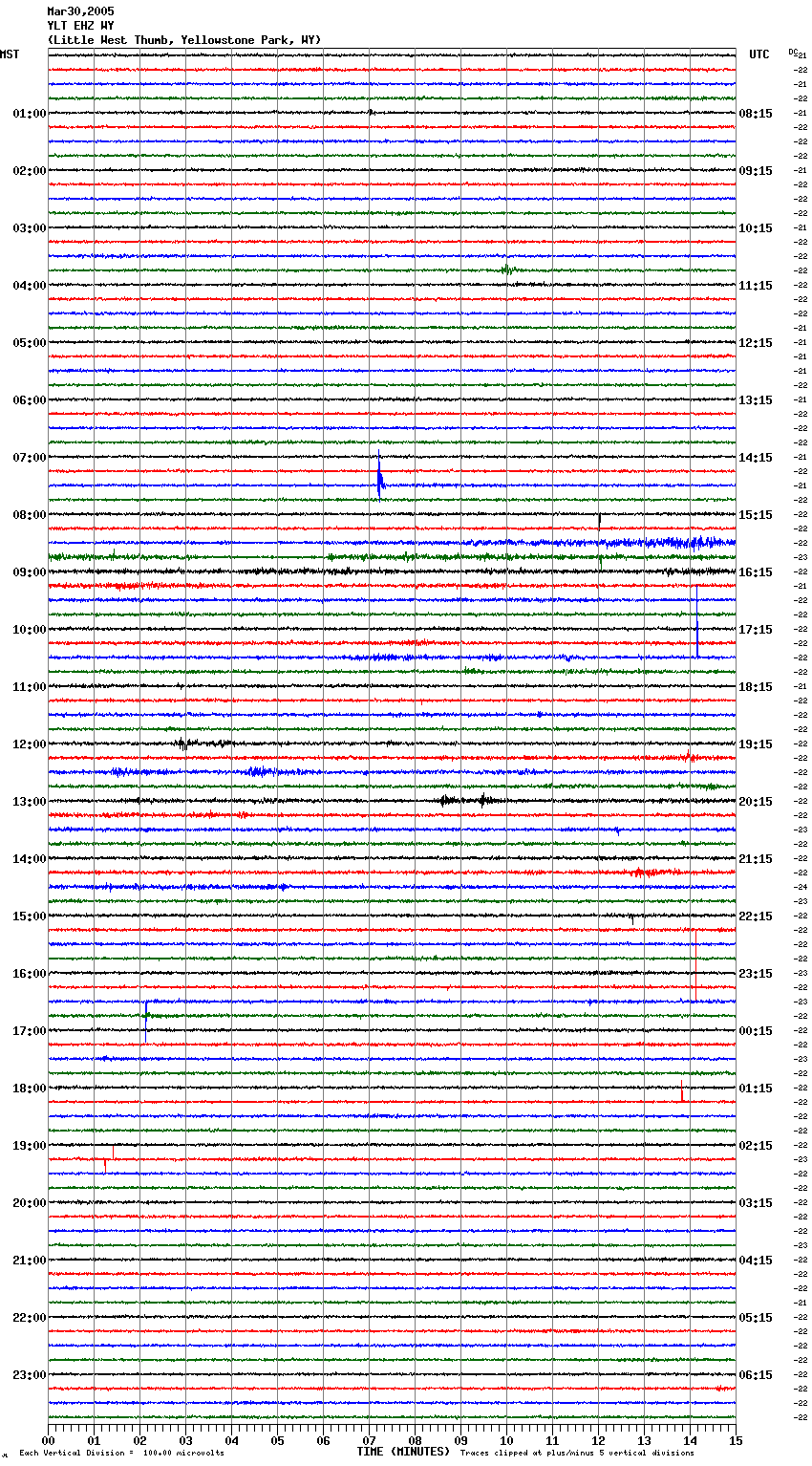Click the 03:15 UTC time label

[x=756, y=1203]
